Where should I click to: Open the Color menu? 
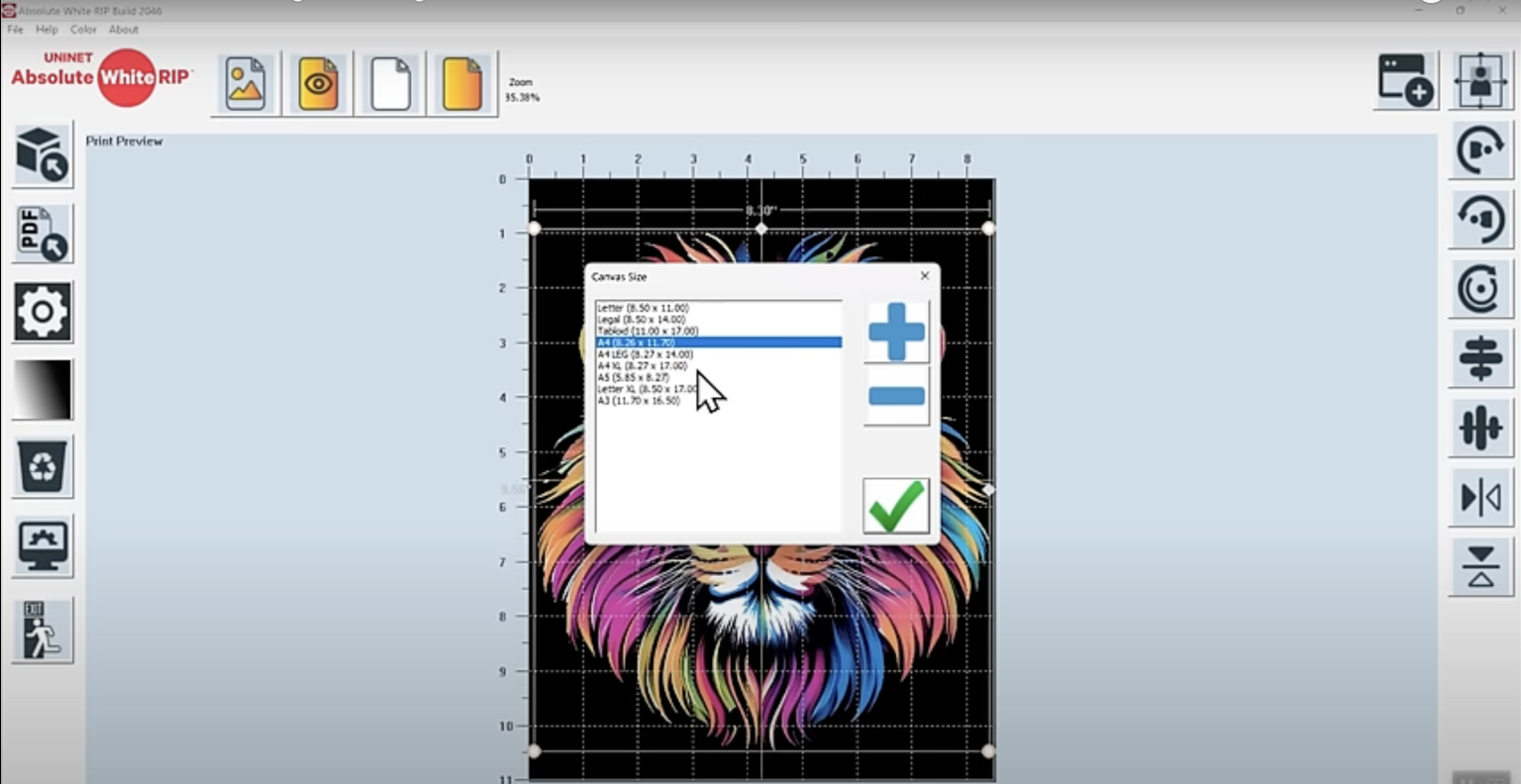pos(83,29)
